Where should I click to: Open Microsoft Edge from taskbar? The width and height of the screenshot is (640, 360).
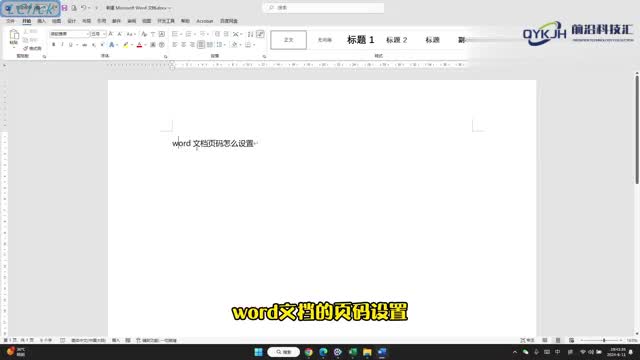(x=323, y=352)
